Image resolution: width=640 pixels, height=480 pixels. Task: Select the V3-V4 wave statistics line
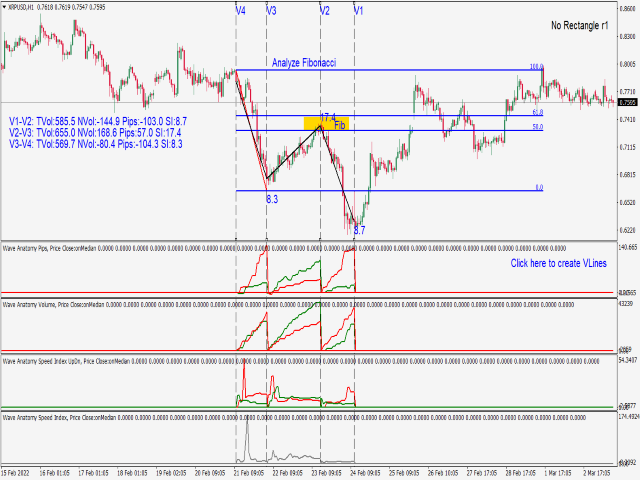coord(96,144)
